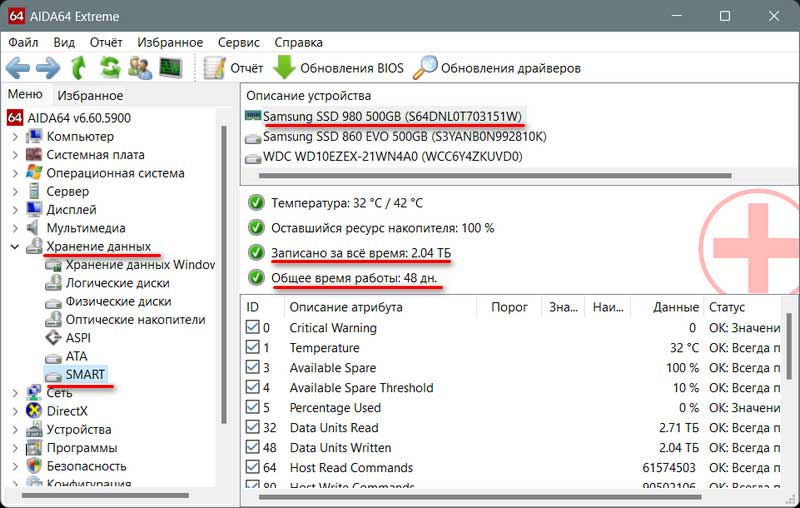The width and height of the screenshot is (800, 508).
Task: Open the Справка menu
Action: pyautogui.click(x=298, y=42)
